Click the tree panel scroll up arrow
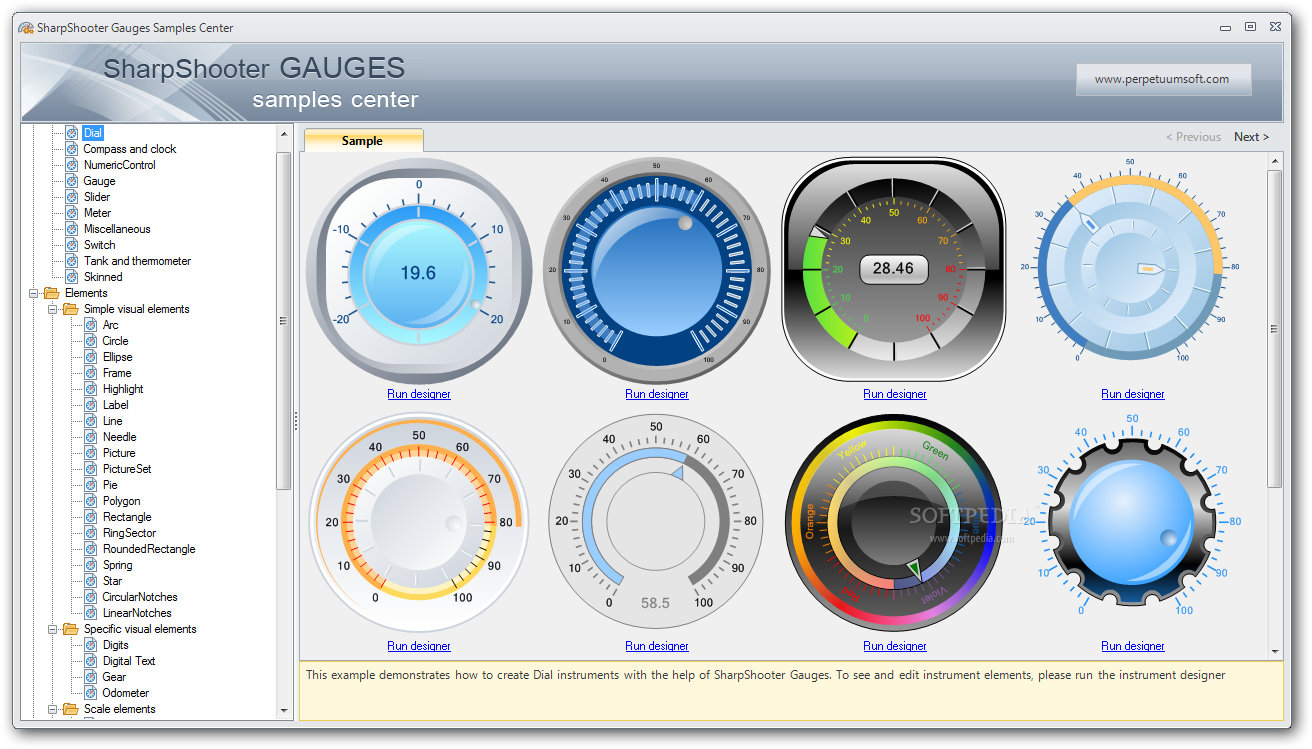 [x=284, y=134]
